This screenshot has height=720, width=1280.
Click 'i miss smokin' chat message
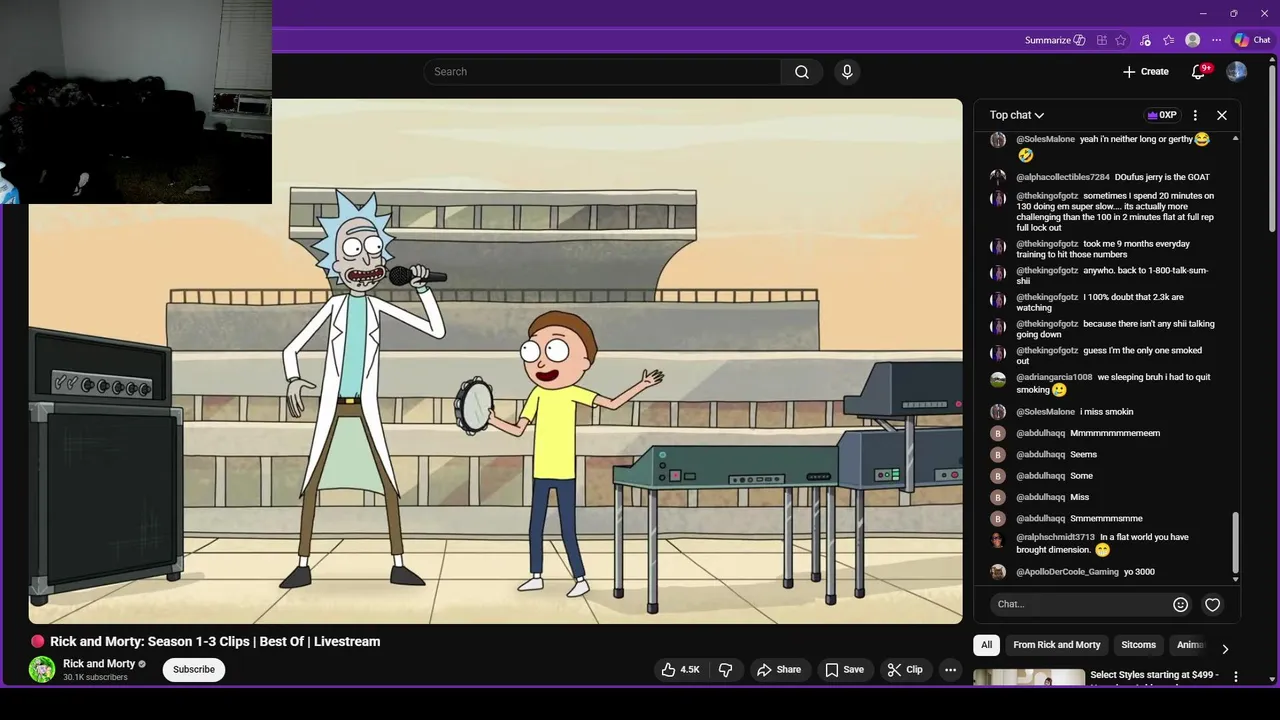coord(1106,412)
